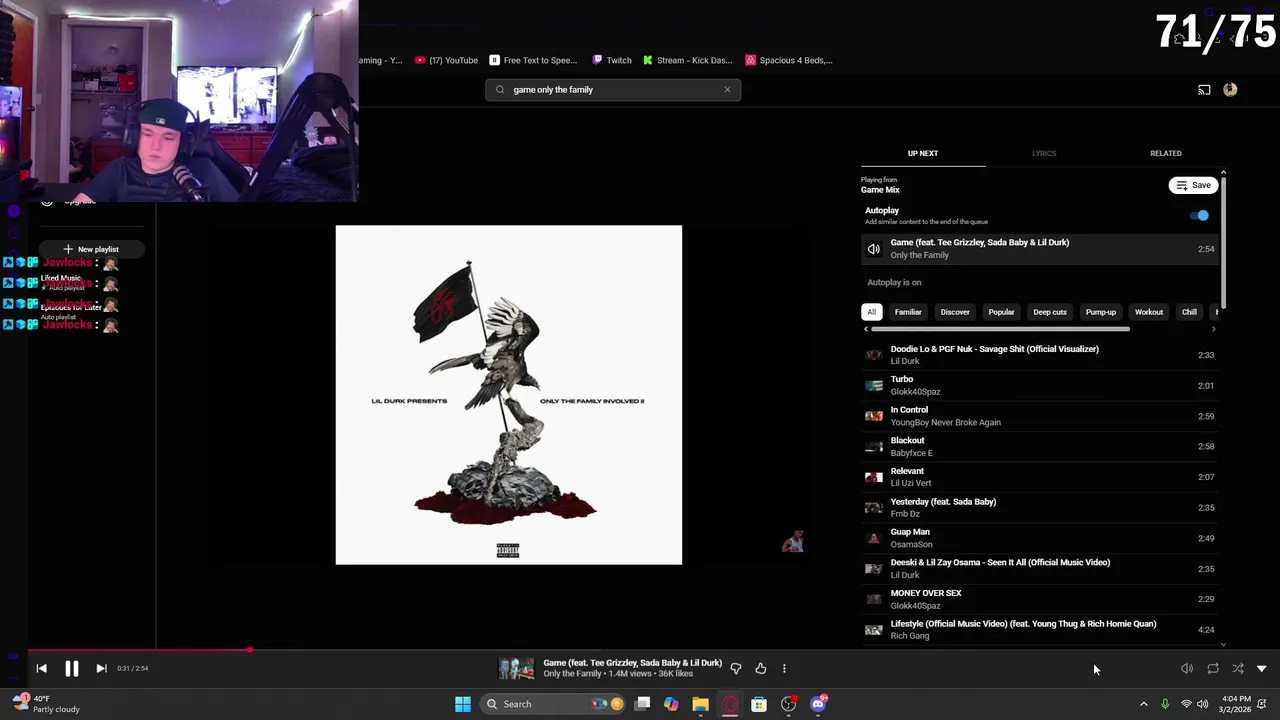Image resolution: width=1280 pixels, height=720 pixels.
Task: Dislike the current song Game
Action: click(736, 668)
